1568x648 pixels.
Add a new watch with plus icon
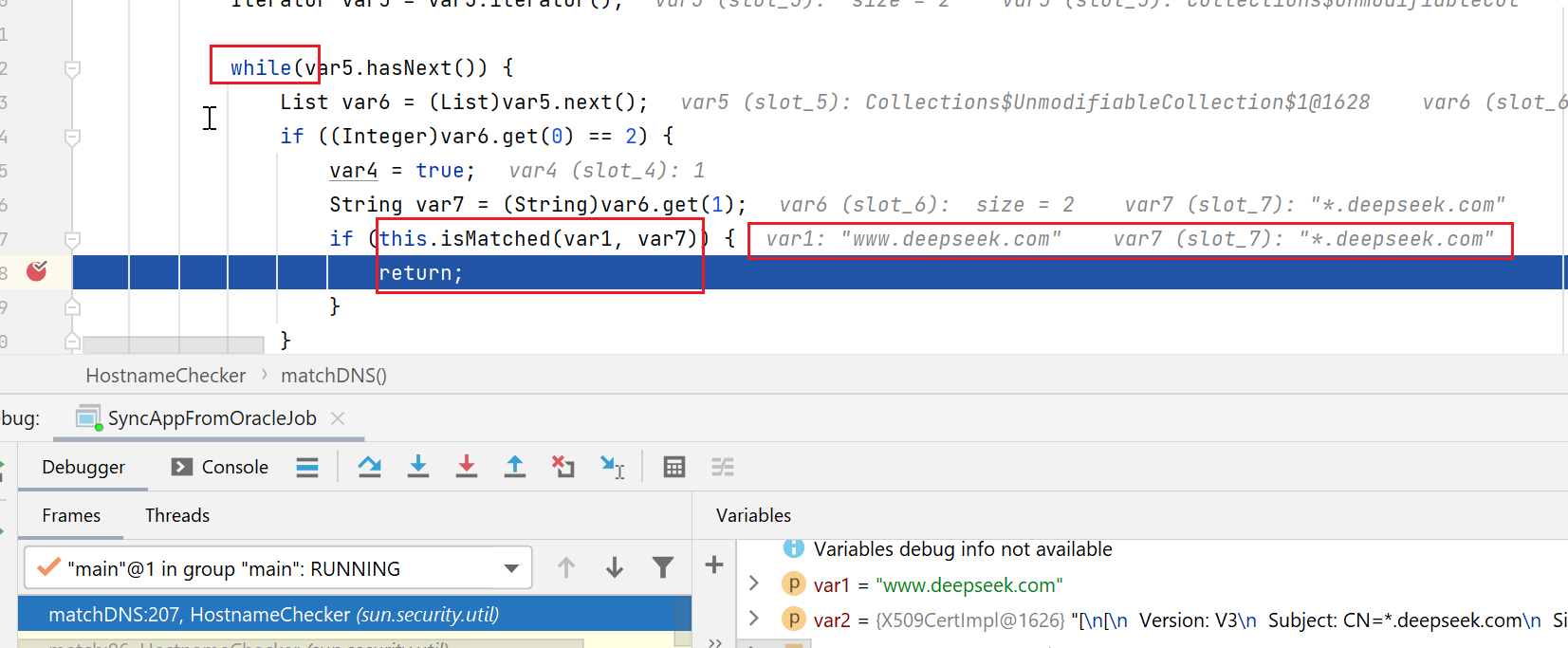coord(714,565)
